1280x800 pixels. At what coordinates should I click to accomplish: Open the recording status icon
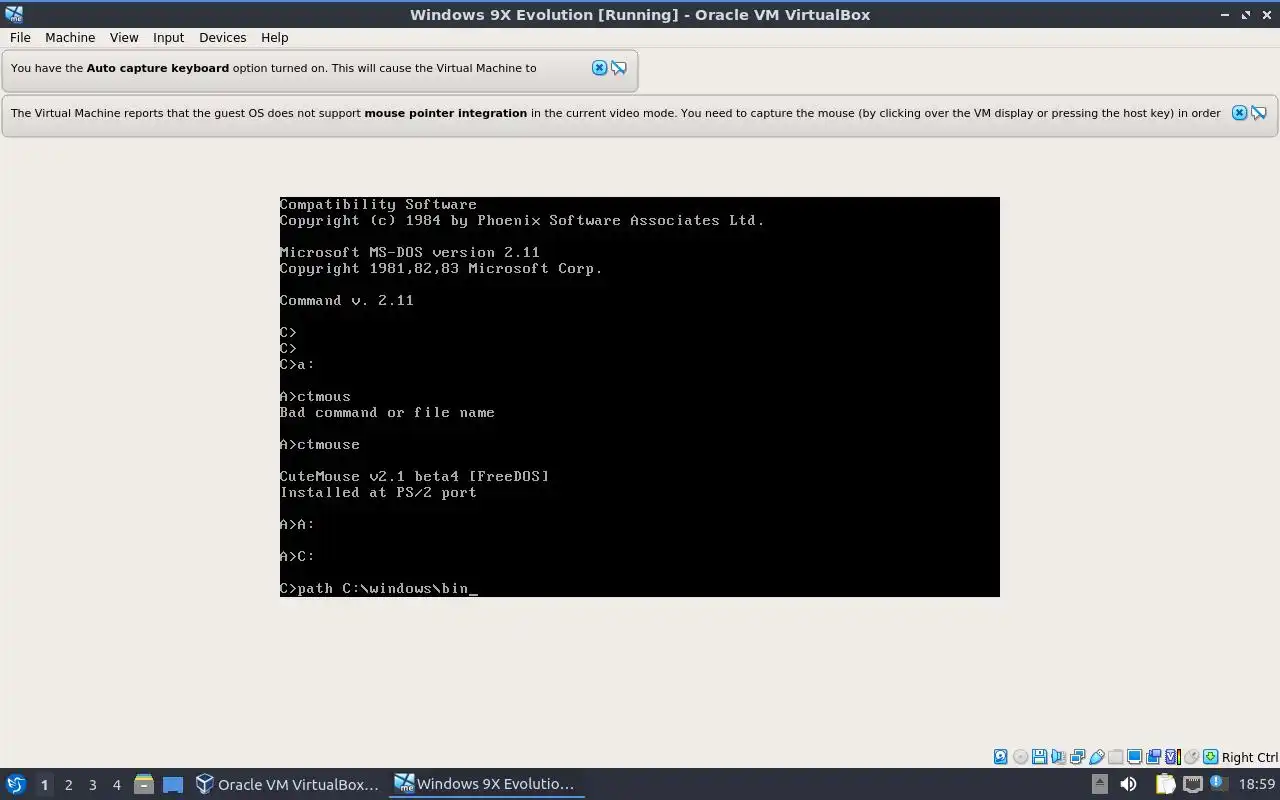tap(1154, 757)
